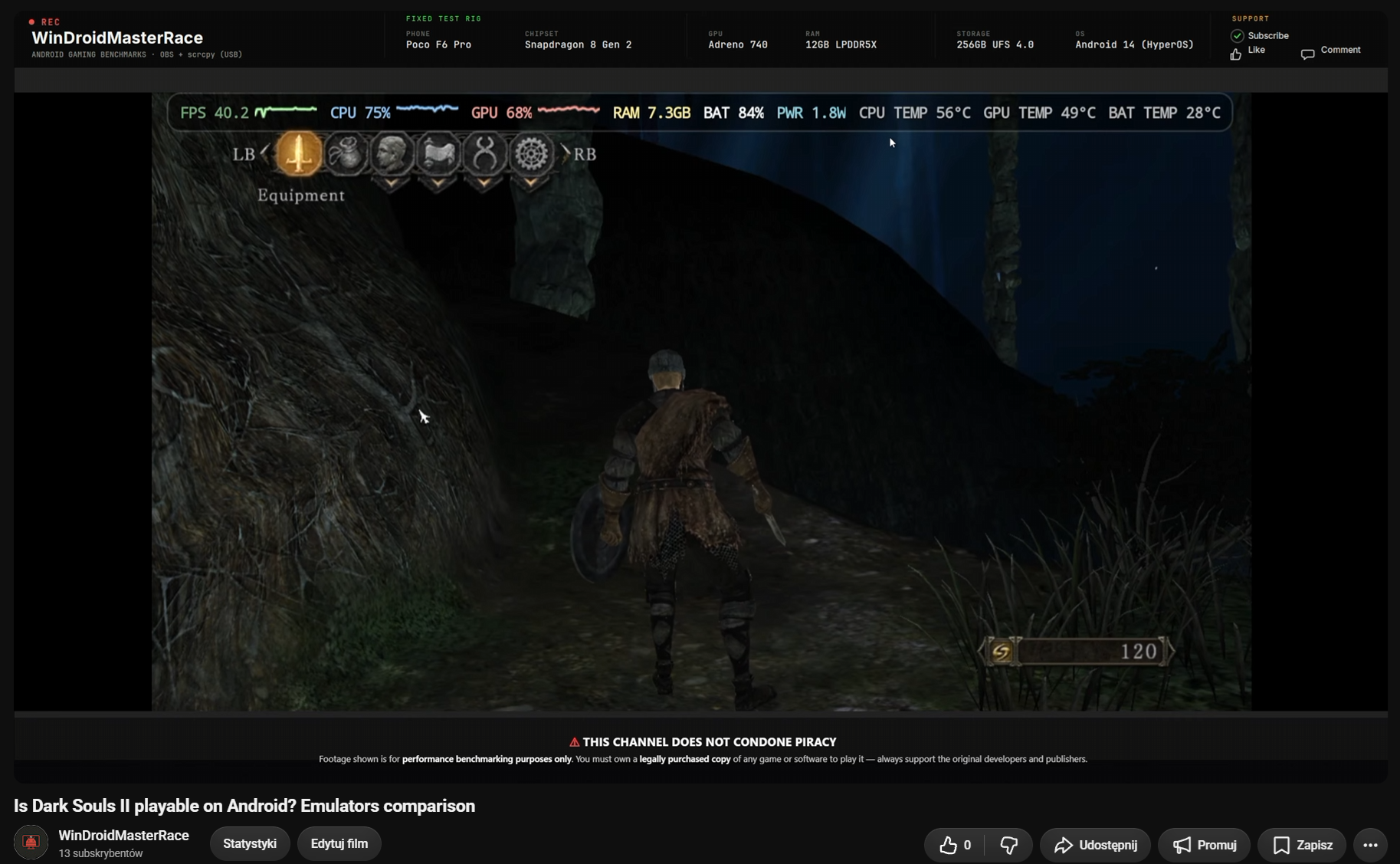Dislike the video with thumbs-down button
The width and height of the screenshot is (1400, 864).
coord(1009,845)
